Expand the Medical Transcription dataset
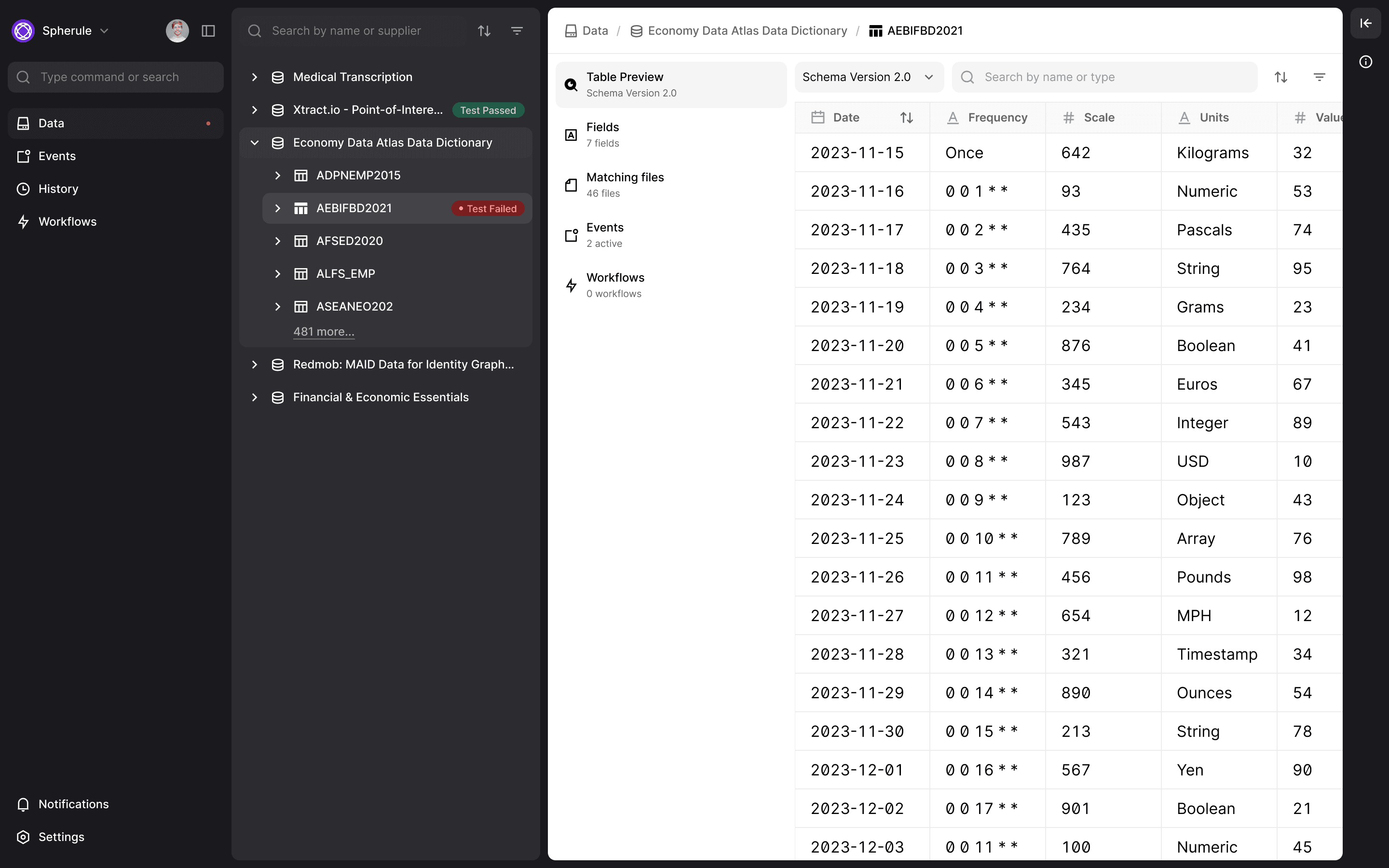The height and width of the screenshot is (868, 1389). [254, 77]
